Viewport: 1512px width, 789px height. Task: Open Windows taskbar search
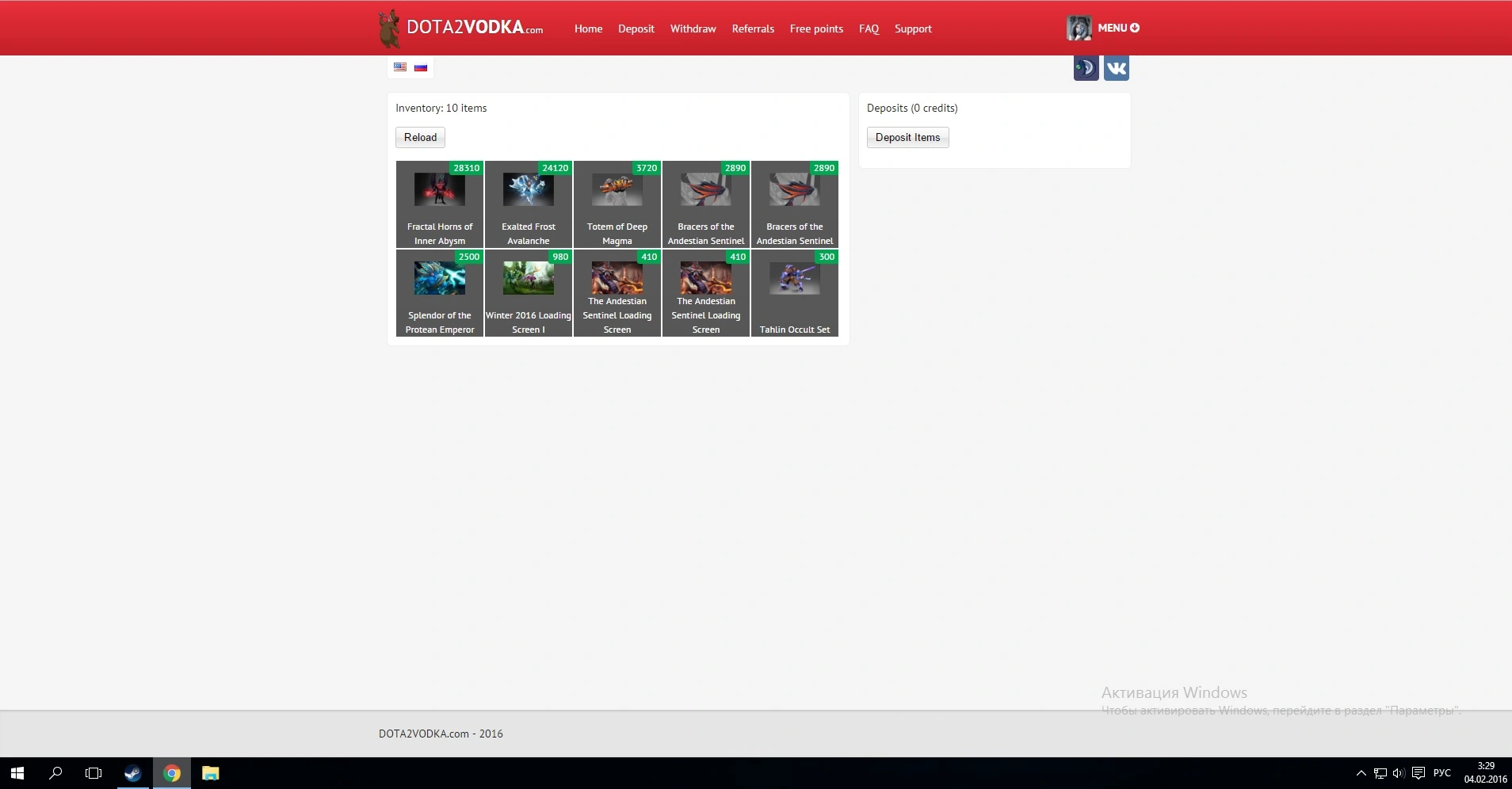pyautogui.click(x=55, y=773)
